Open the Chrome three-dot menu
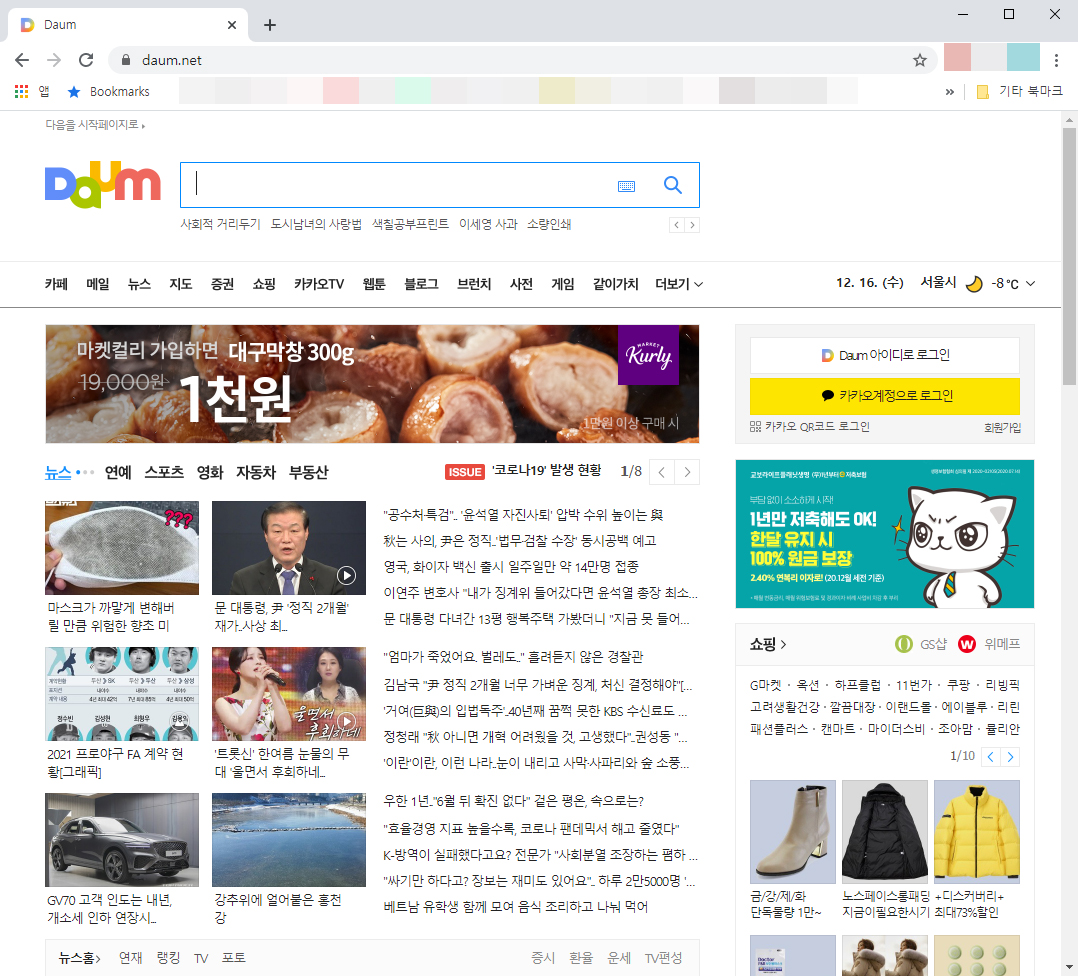The image size is (1078, 976). pyautogui.click(x=1056, y=60)
